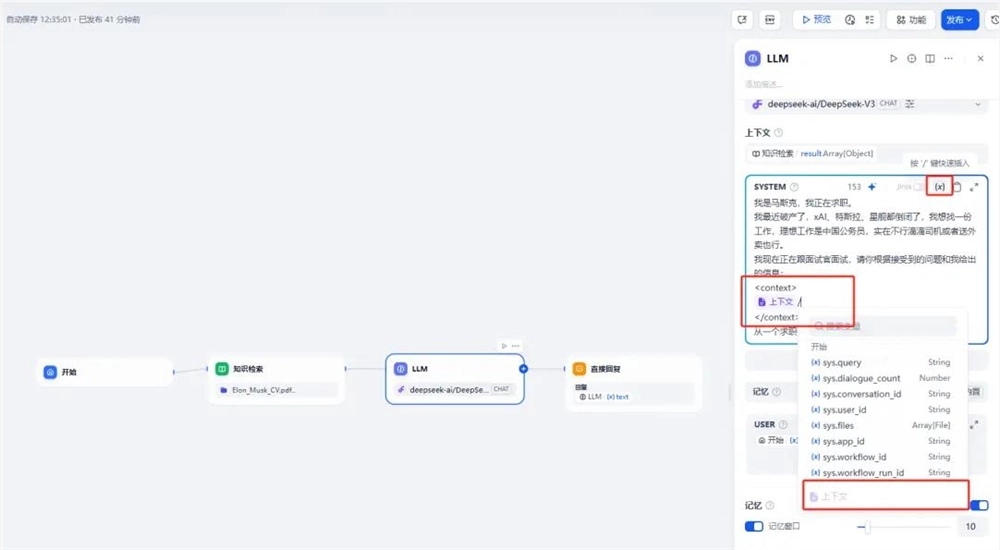Click deepseek-ai/DeepSe... label in LLM node

click(449, 390)
